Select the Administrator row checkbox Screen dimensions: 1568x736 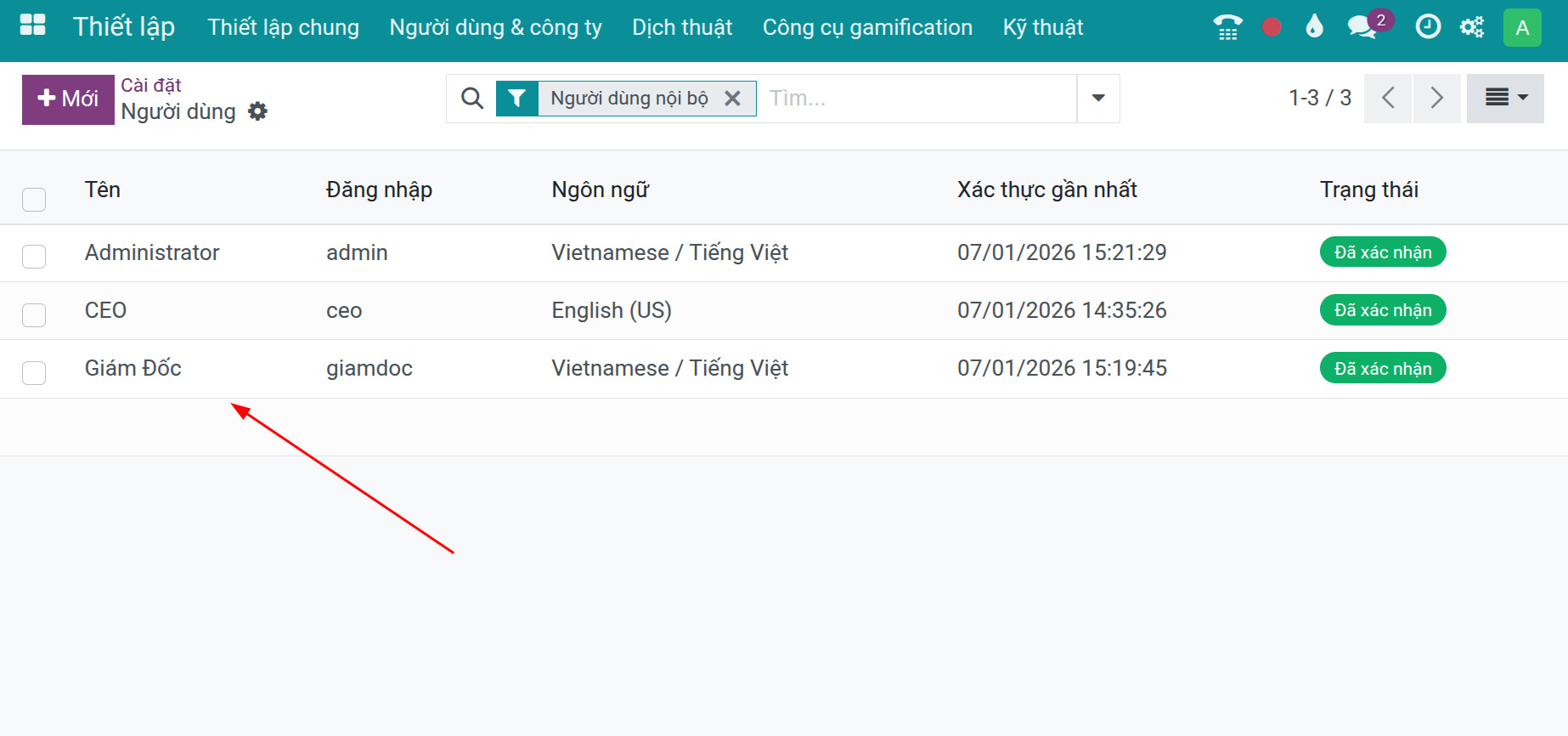(34, 256)
